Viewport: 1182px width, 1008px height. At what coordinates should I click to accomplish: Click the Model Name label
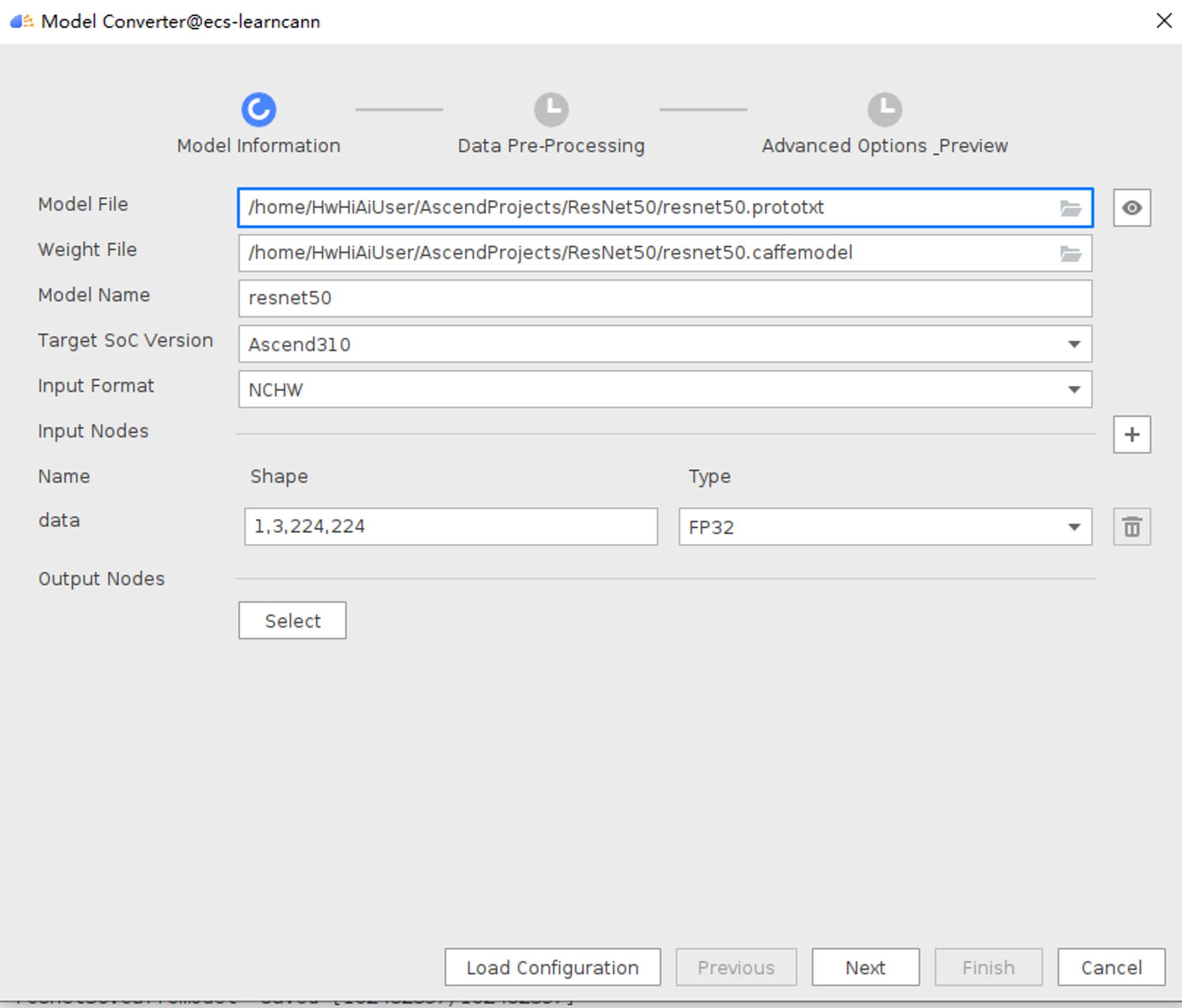click(x=94, y=295)
